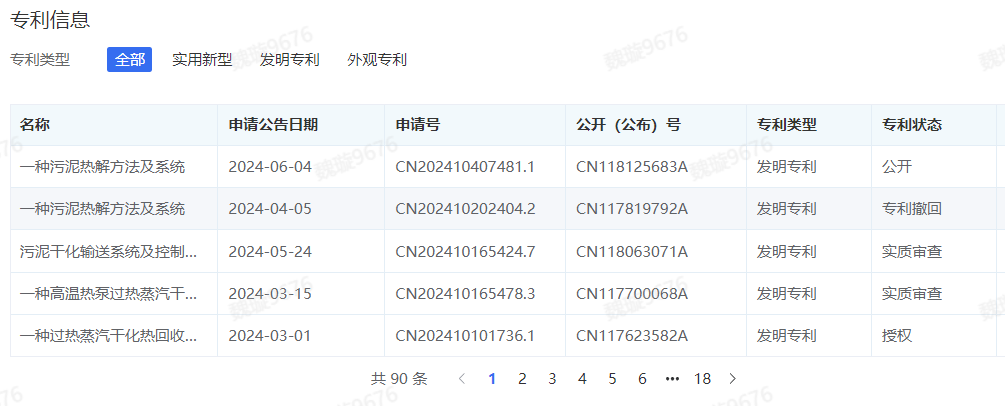1005x406 pixels.
Task: Click the pagination ellipsis to jump pages
Action: click(x=672, y=379)
